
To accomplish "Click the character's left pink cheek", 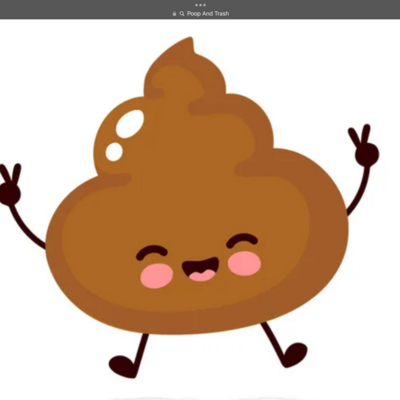I will coord(157,275).
